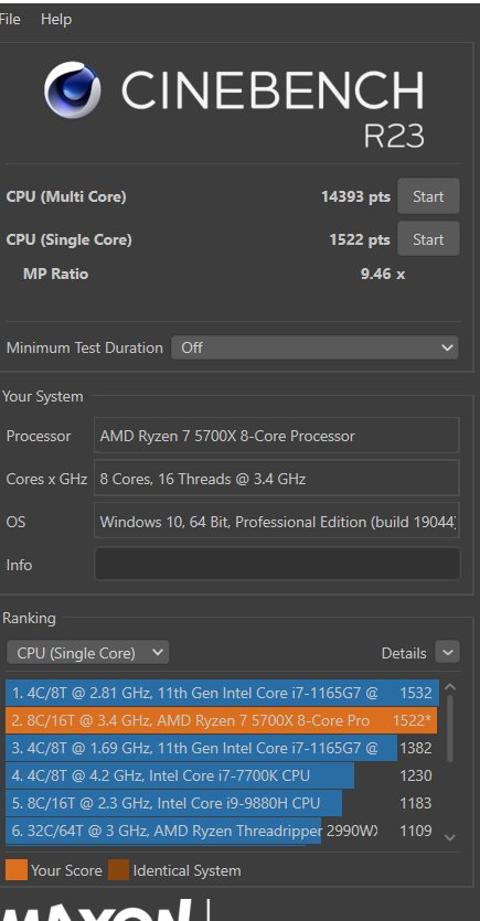Click the brown Identical System legend swatch
The image size is (480, 921).
point(118,870)
